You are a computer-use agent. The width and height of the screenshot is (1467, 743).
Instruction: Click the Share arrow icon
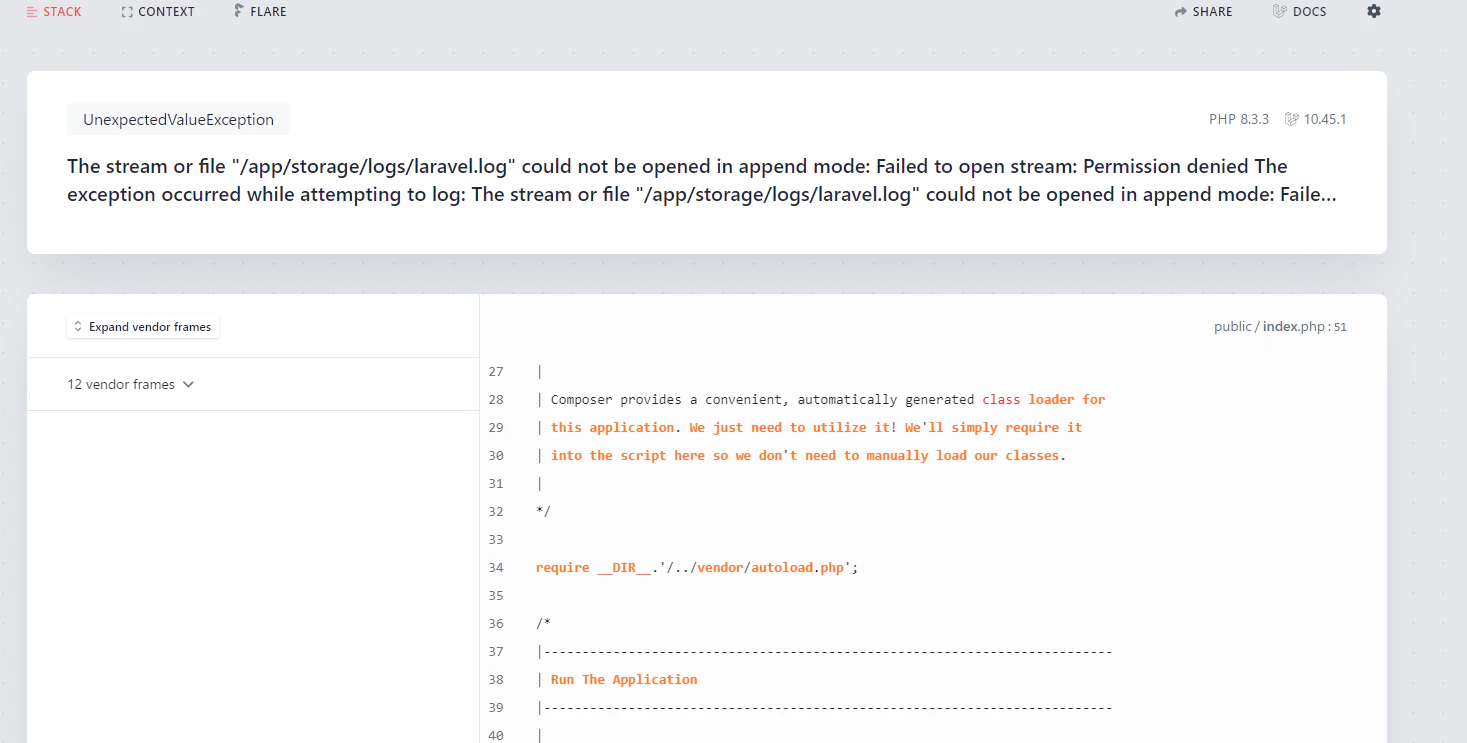tap(1180, 12)
